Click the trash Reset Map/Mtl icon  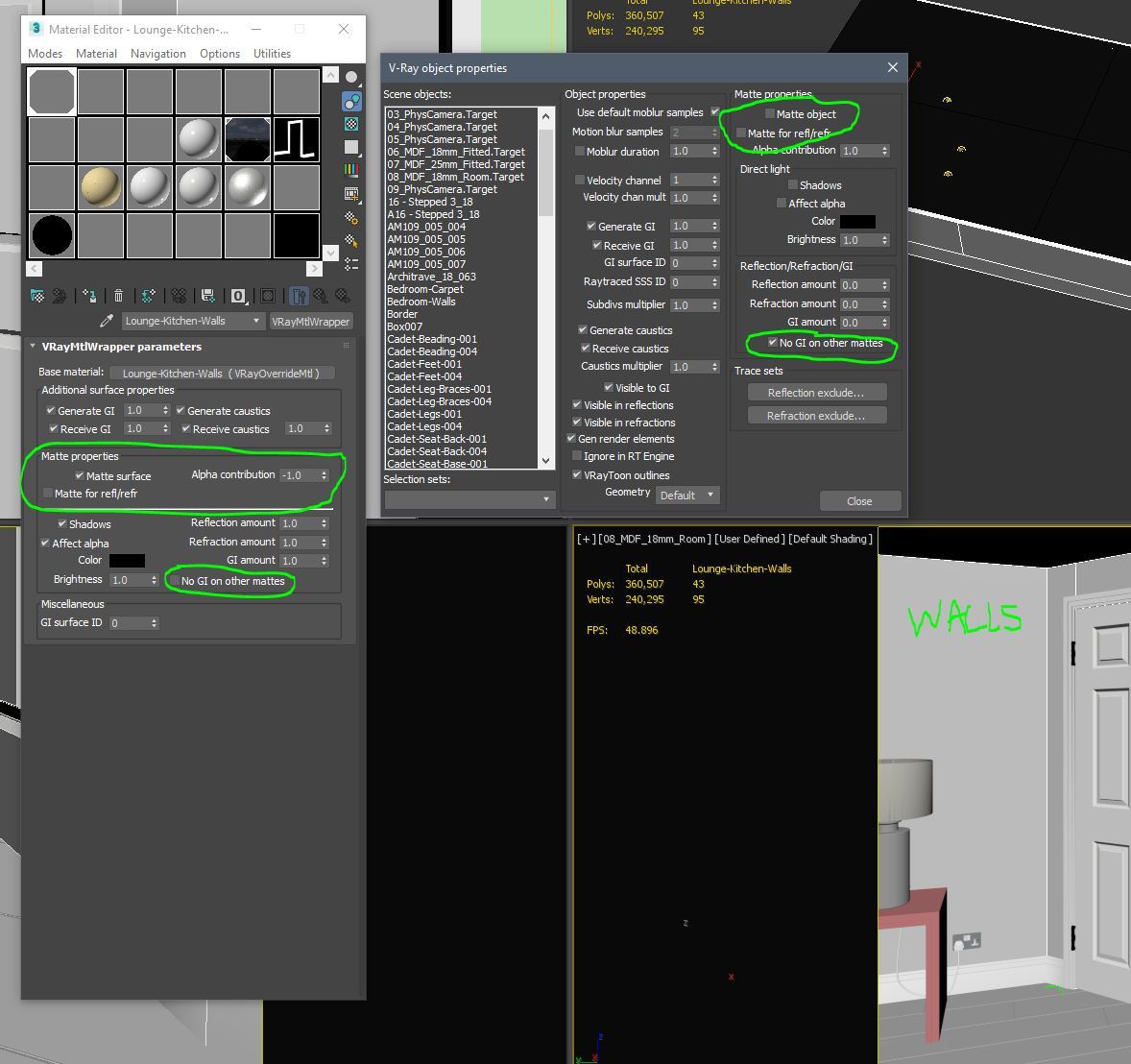click(118, 296)
